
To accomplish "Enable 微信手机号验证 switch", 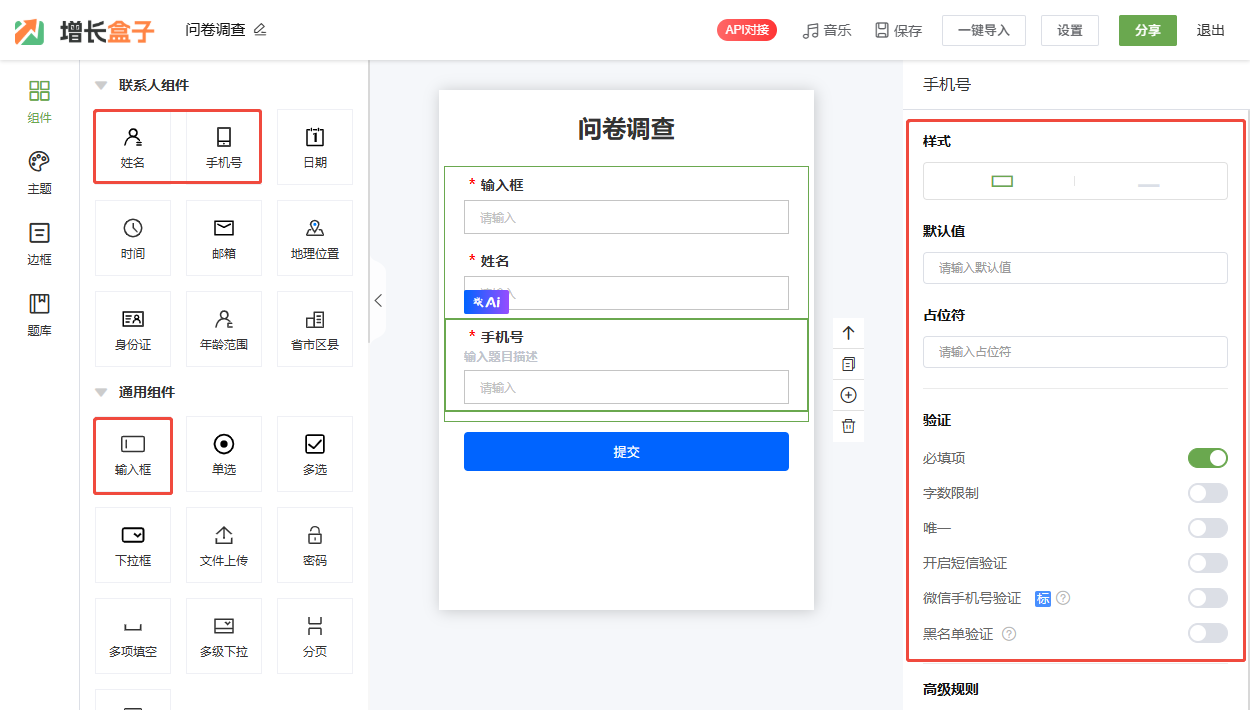I will (1208, 598).
